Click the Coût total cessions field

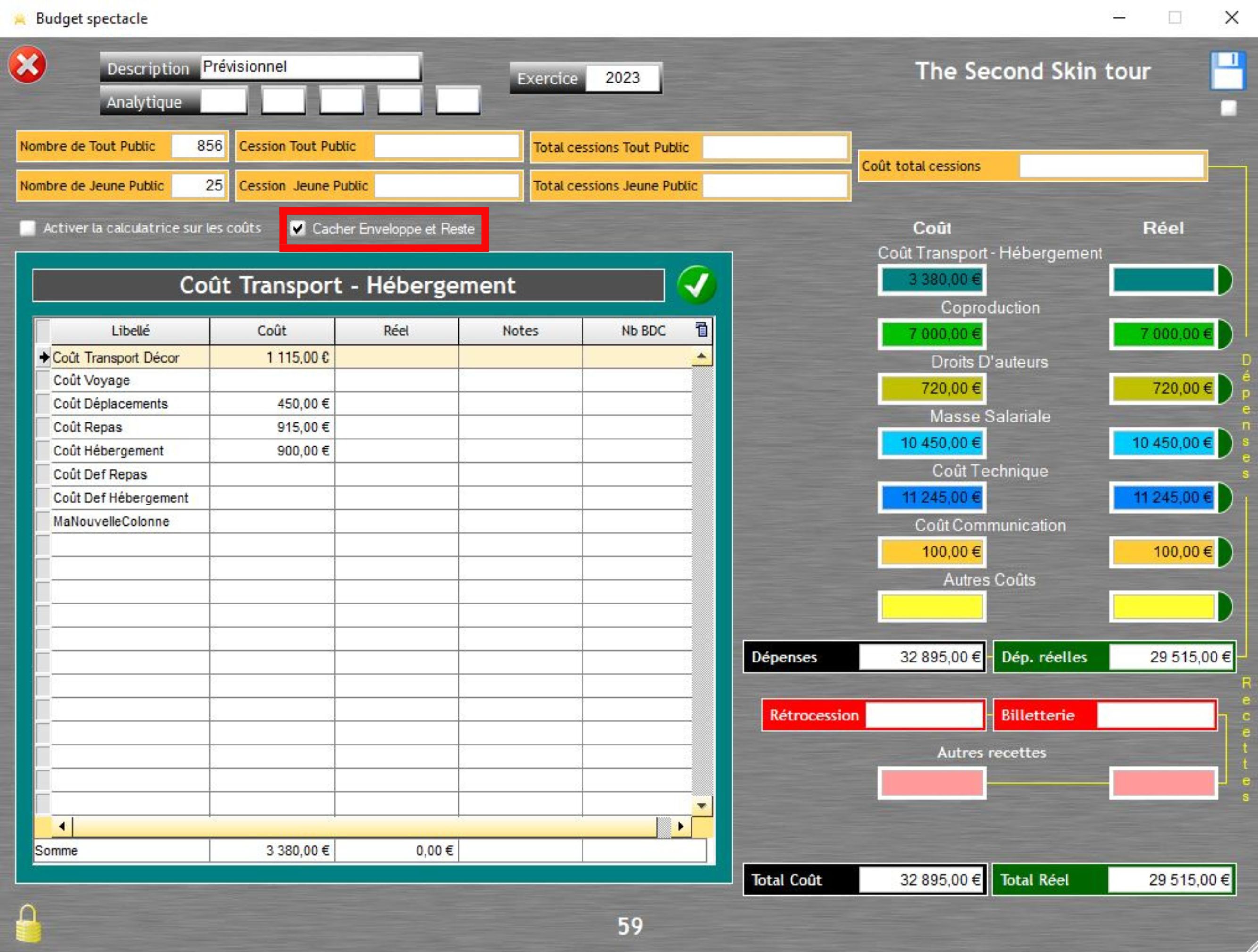(1112, 166)
